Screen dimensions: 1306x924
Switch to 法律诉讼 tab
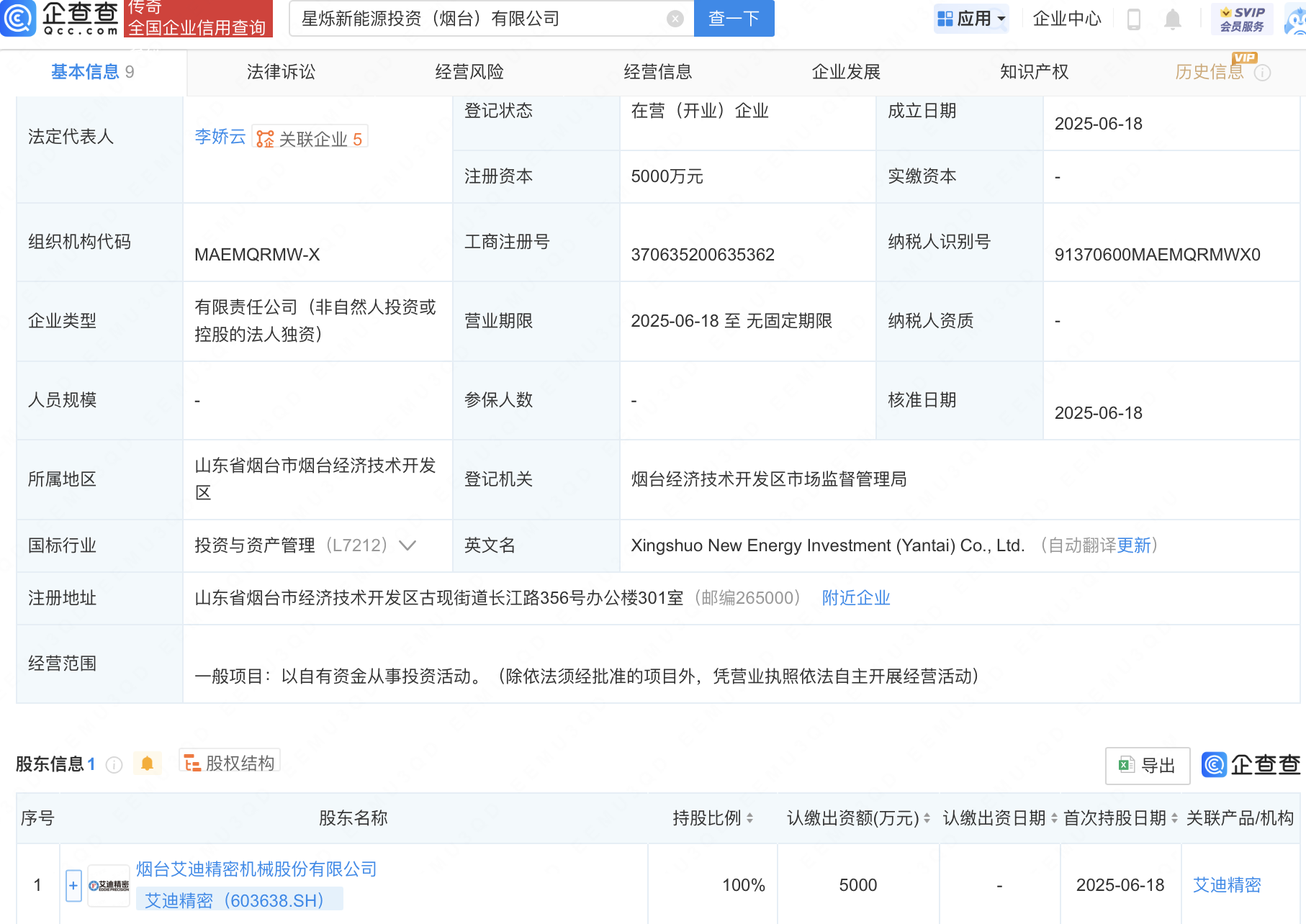[281, 72]
